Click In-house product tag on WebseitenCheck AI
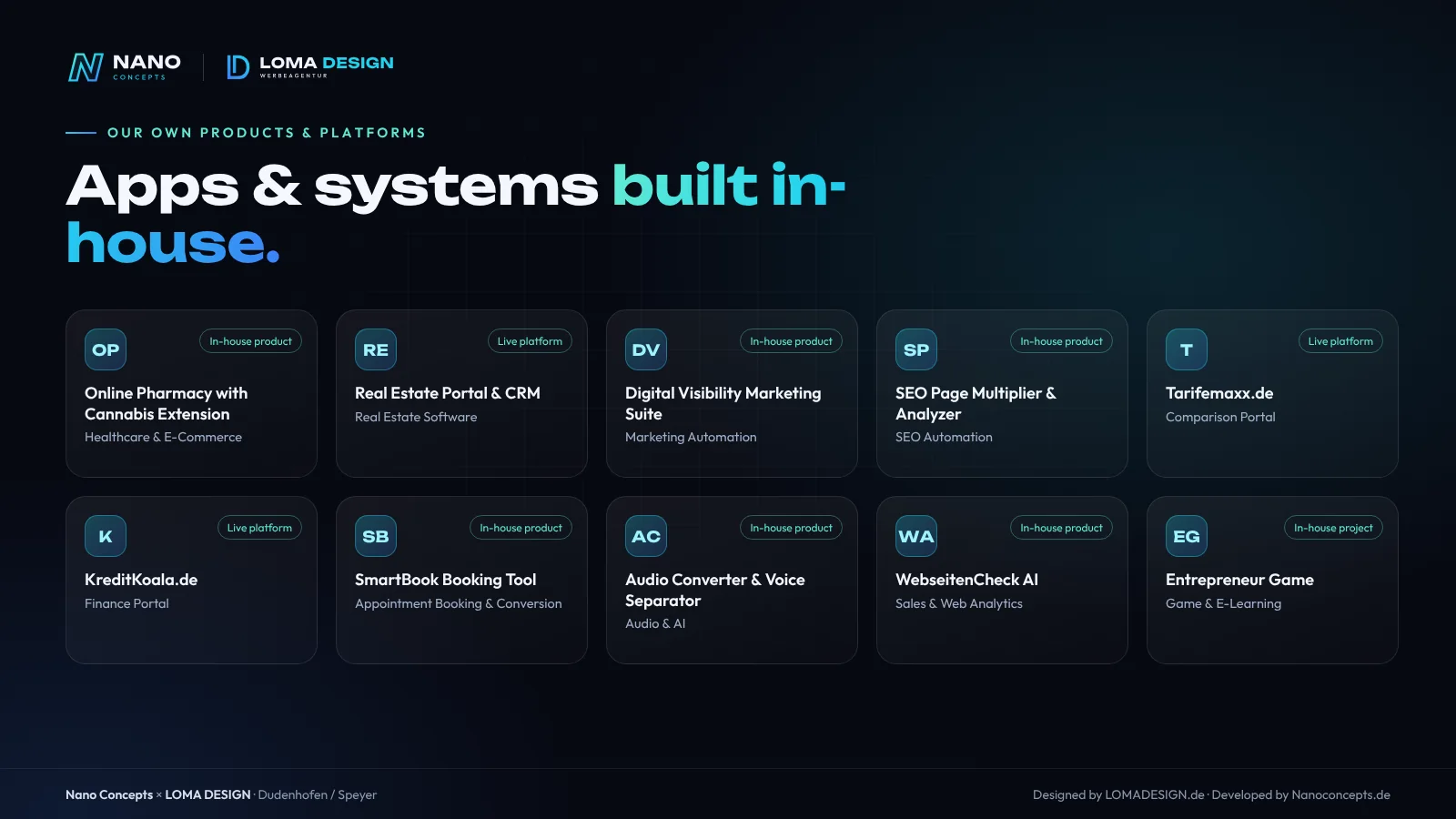Image resolution: width=1456 pixels, height=819 pixels. 1061,528
